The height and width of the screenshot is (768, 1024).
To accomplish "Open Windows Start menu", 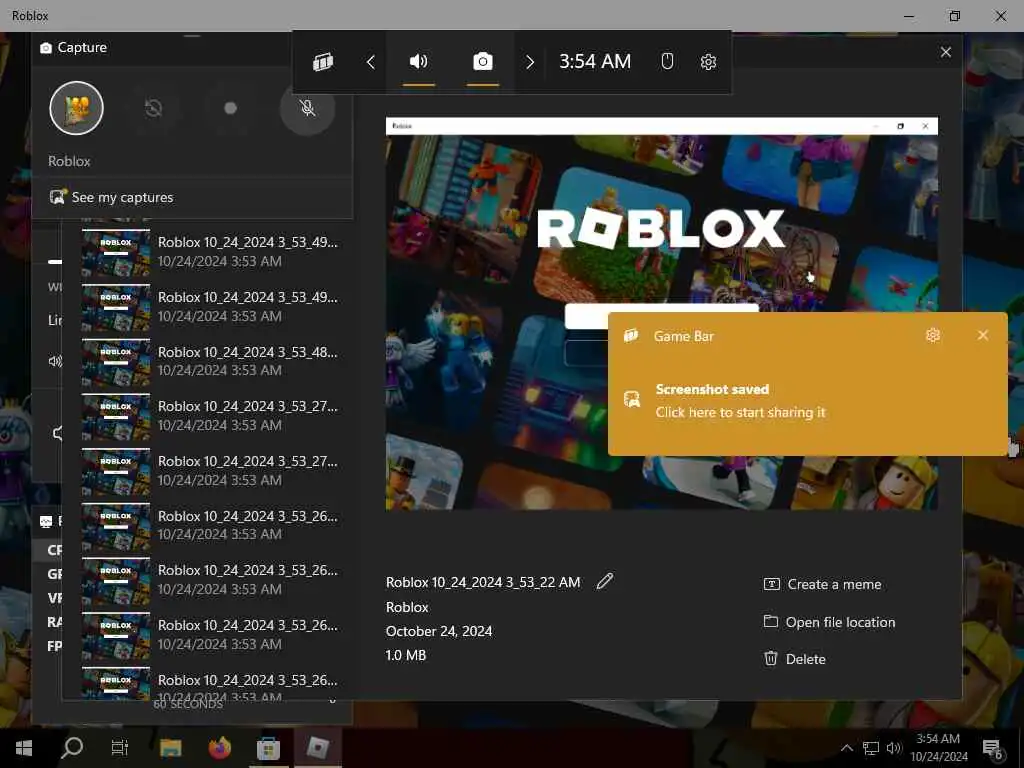I will (x=24, y=748).
